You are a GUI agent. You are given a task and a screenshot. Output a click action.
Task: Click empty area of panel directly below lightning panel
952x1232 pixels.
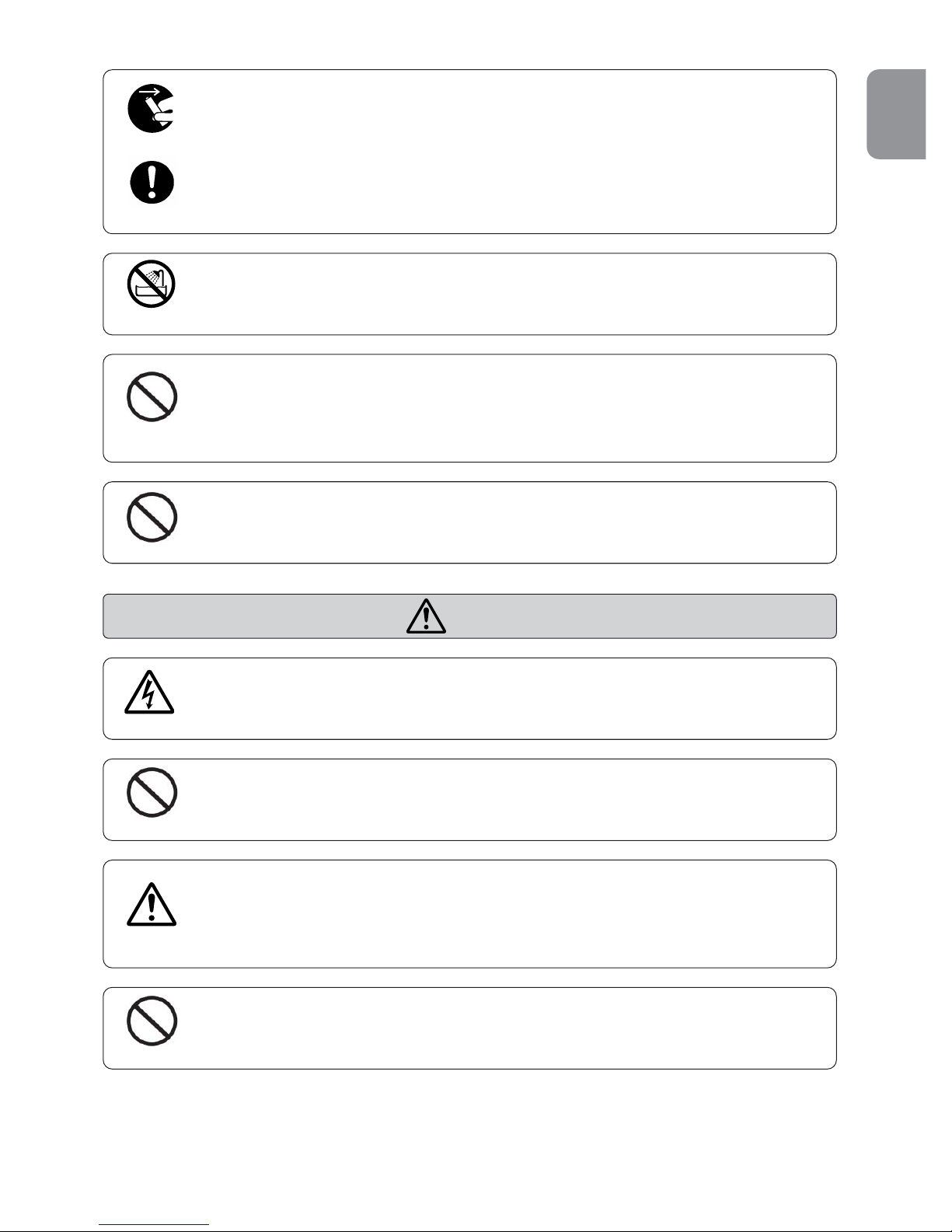click(505, 799)
